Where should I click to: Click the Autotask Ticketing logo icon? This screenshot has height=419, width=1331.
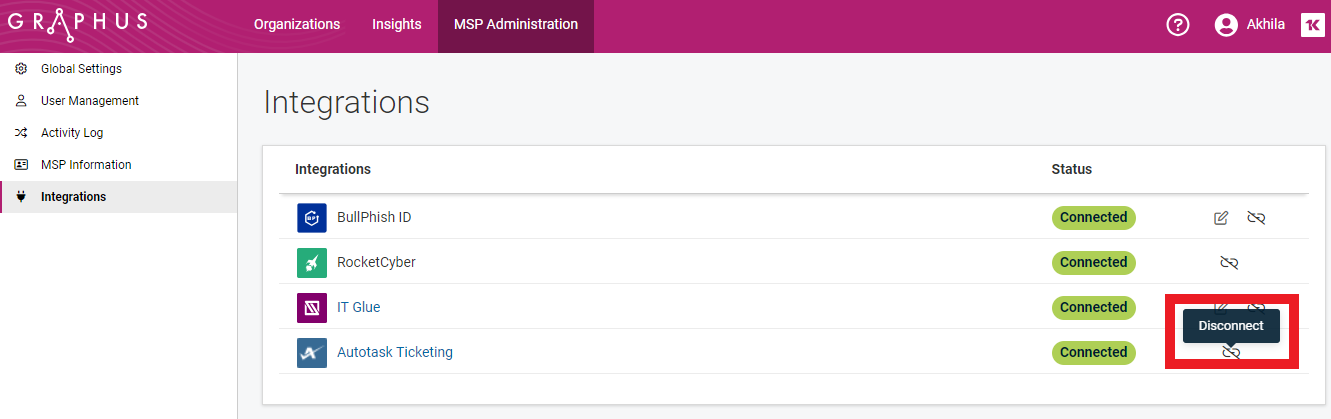[312, 352]
